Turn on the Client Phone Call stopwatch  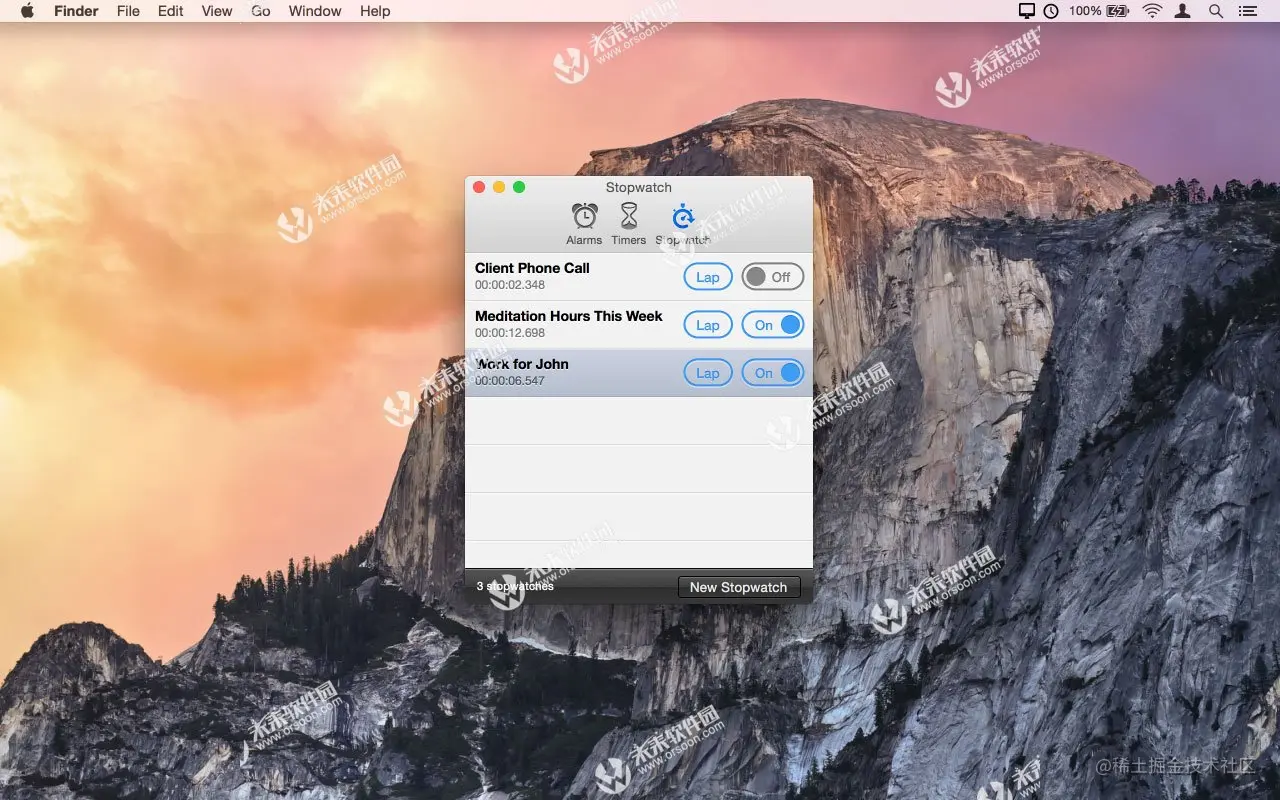point(773,277)
